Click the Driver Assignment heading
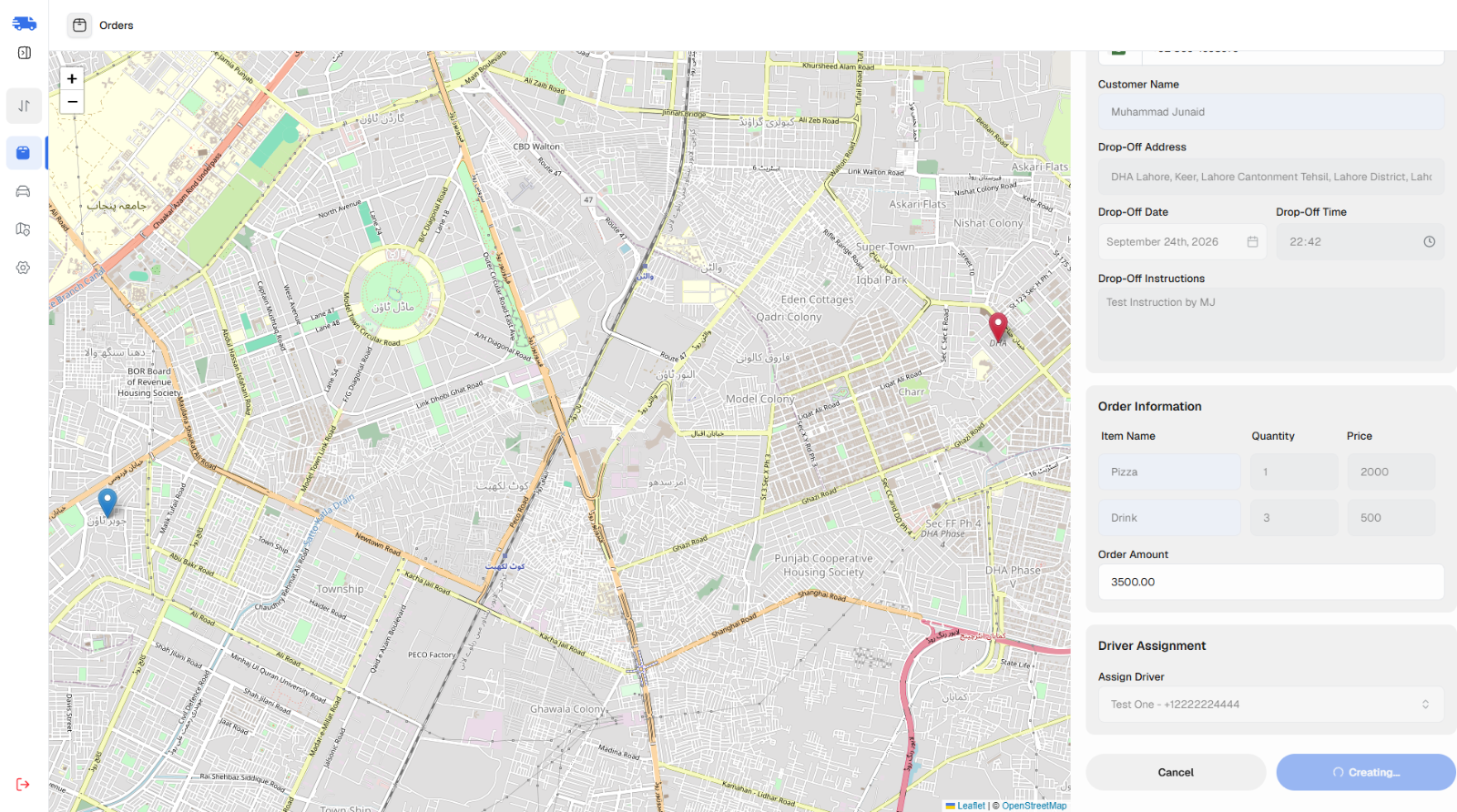The height and width of the screenshot is (812, 1457). (1152, 646)
